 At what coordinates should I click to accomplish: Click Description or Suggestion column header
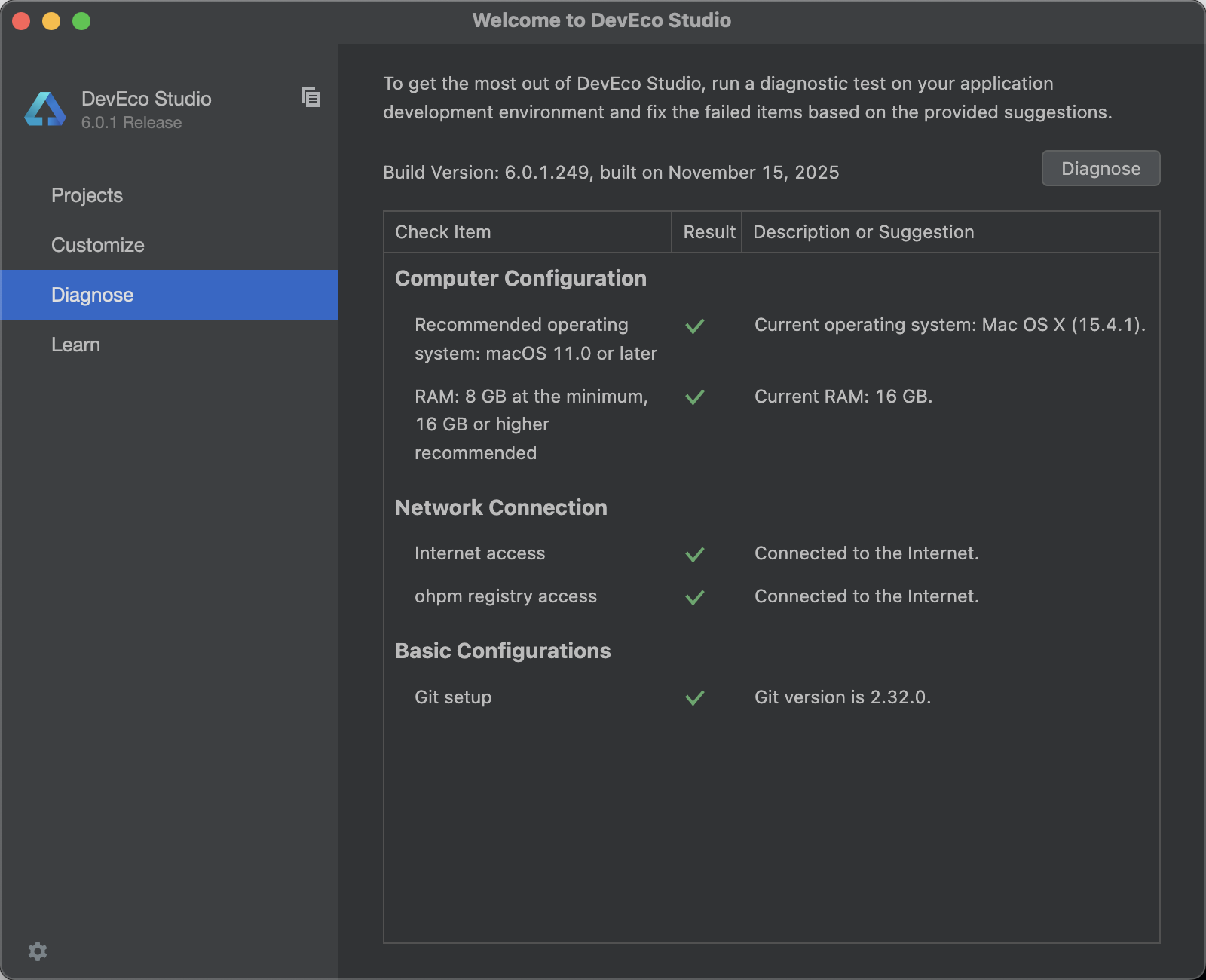coord(864,232)
